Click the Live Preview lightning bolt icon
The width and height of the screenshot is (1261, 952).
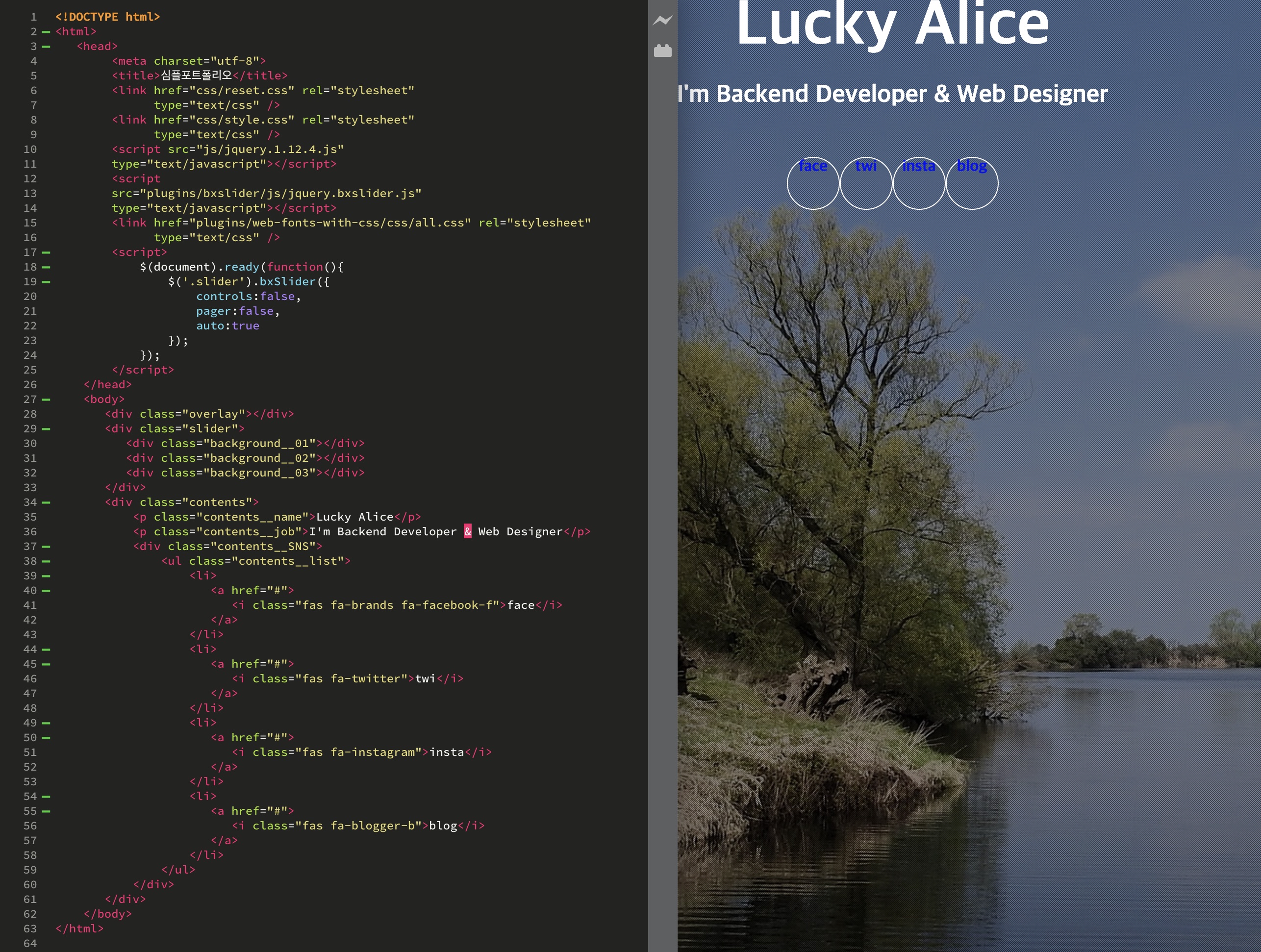(662, 21)
